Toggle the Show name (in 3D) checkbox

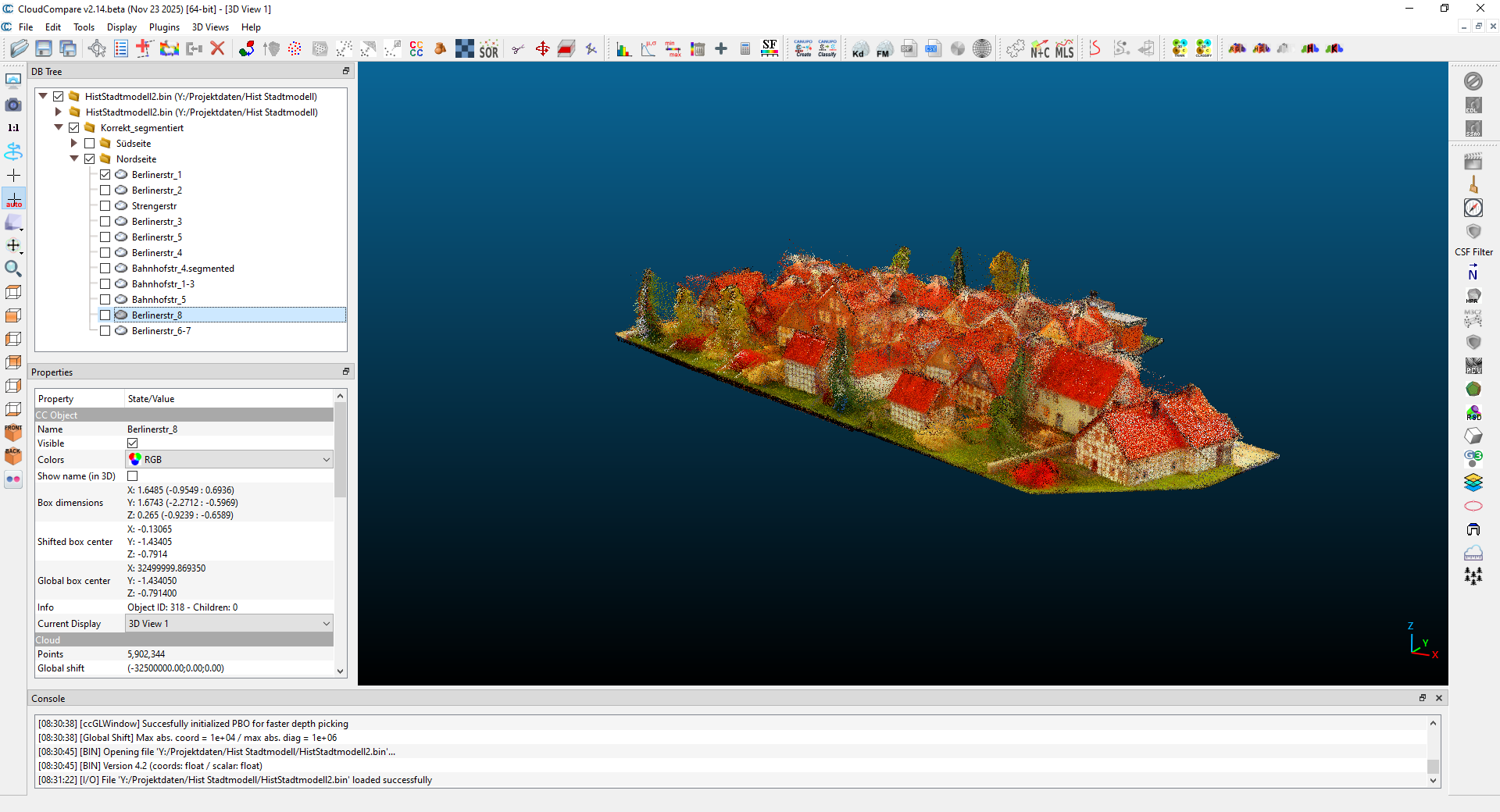pos(133,476)
